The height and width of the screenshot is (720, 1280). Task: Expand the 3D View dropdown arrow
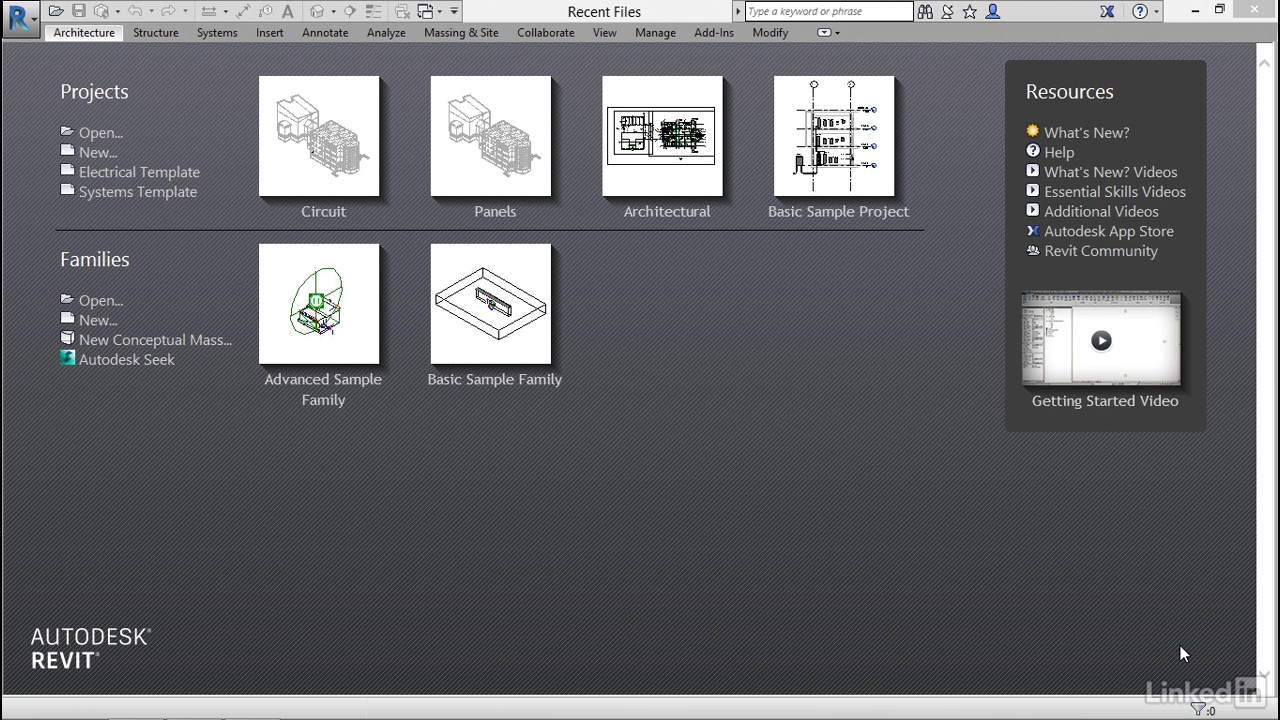point(333,12)
